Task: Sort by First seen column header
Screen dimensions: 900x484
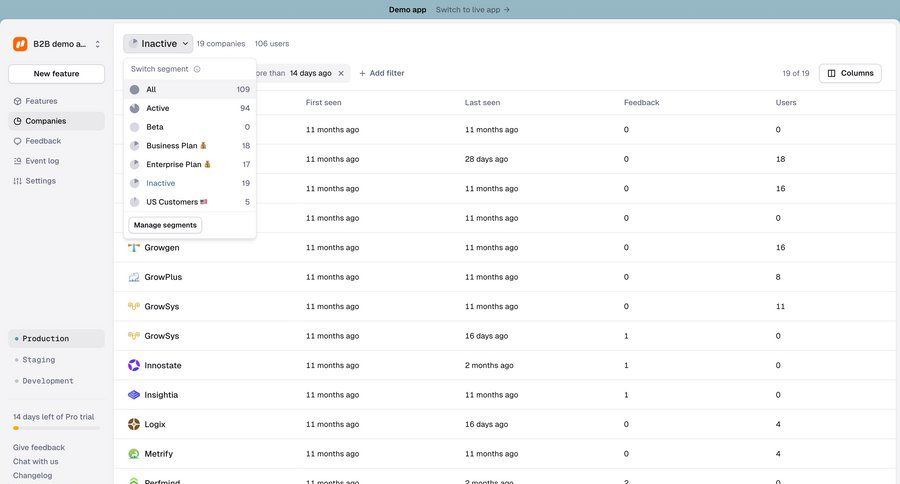Action: coord(323,103)
